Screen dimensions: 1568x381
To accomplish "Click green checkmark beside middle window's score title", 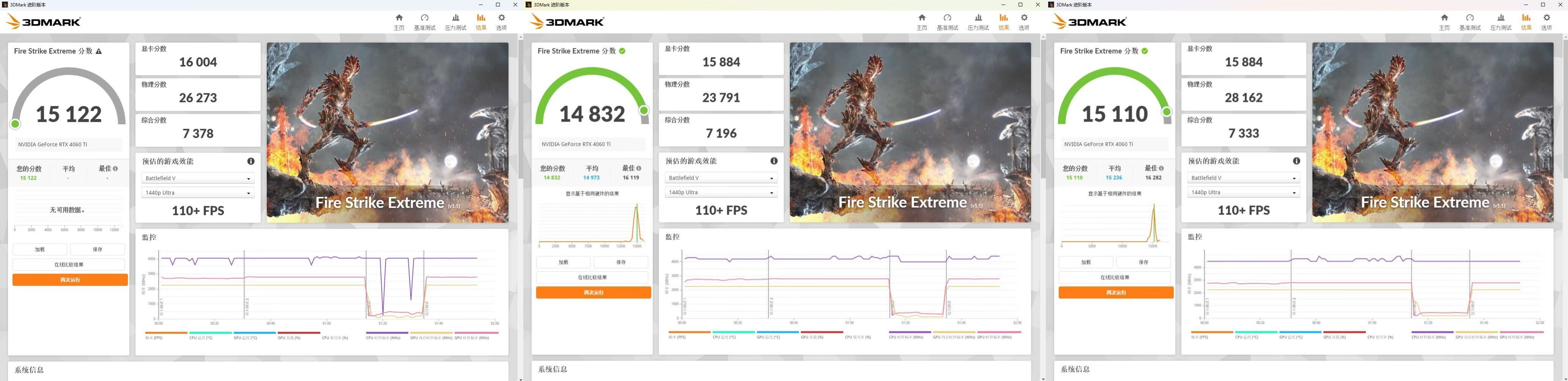I will pyautogui.click(x=622, y=51).
